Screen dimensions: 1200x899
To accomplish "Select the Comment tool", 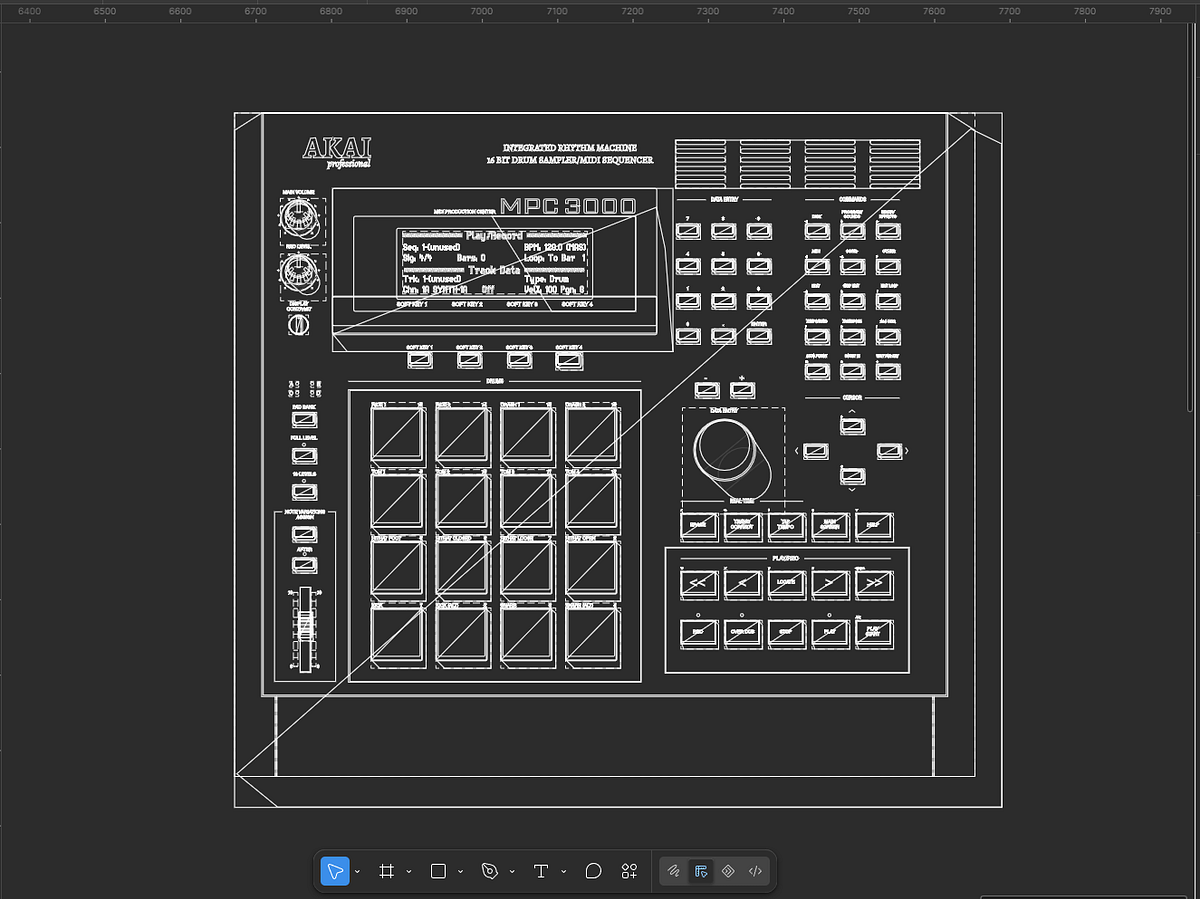I will [x=593, y=871].
